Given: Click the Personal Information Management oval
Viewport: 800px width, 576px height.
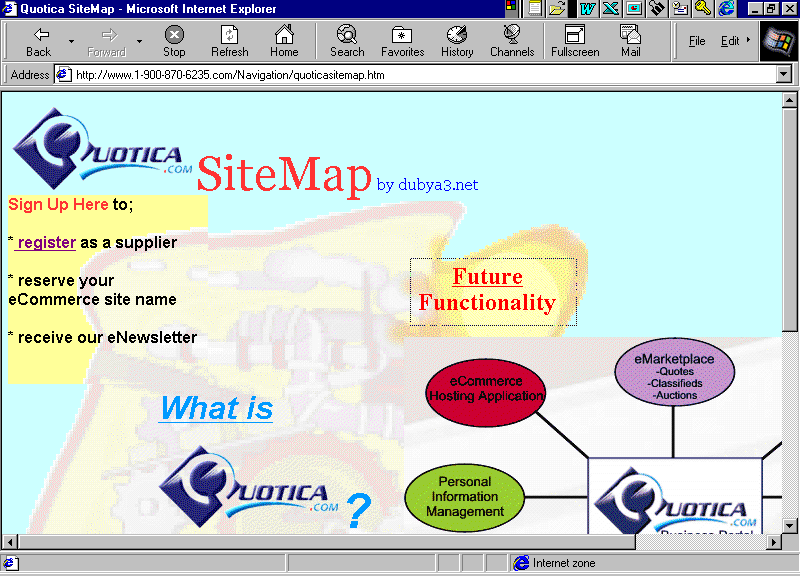Looking at the screenshot, I should coord(465,497).
